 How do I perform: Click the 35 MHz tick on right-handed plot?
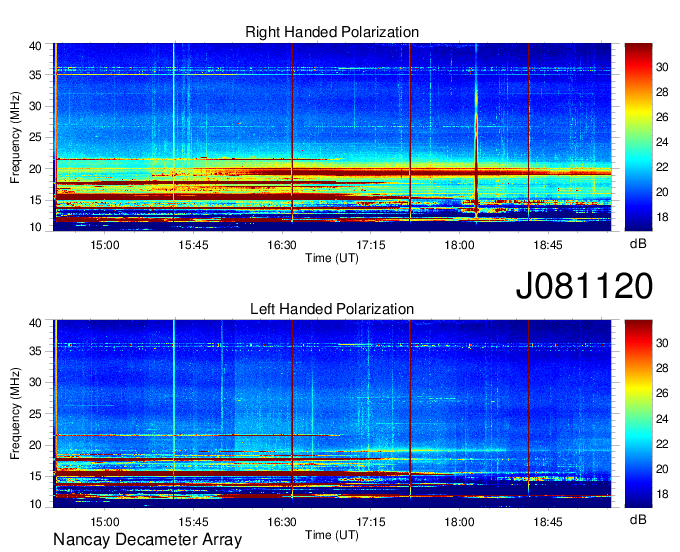coord(36,75)
